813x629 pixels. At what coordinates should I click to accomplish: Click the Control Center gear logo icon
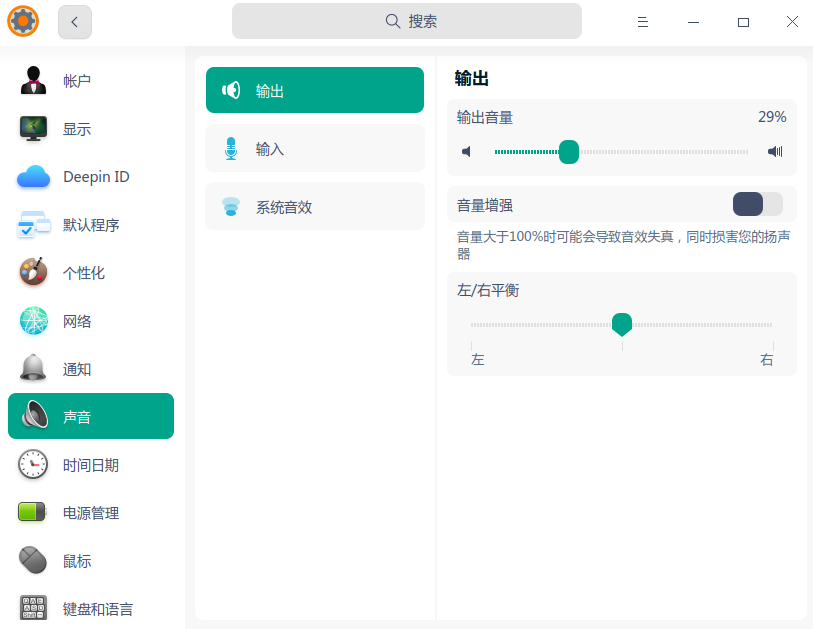tap(23, 21)
